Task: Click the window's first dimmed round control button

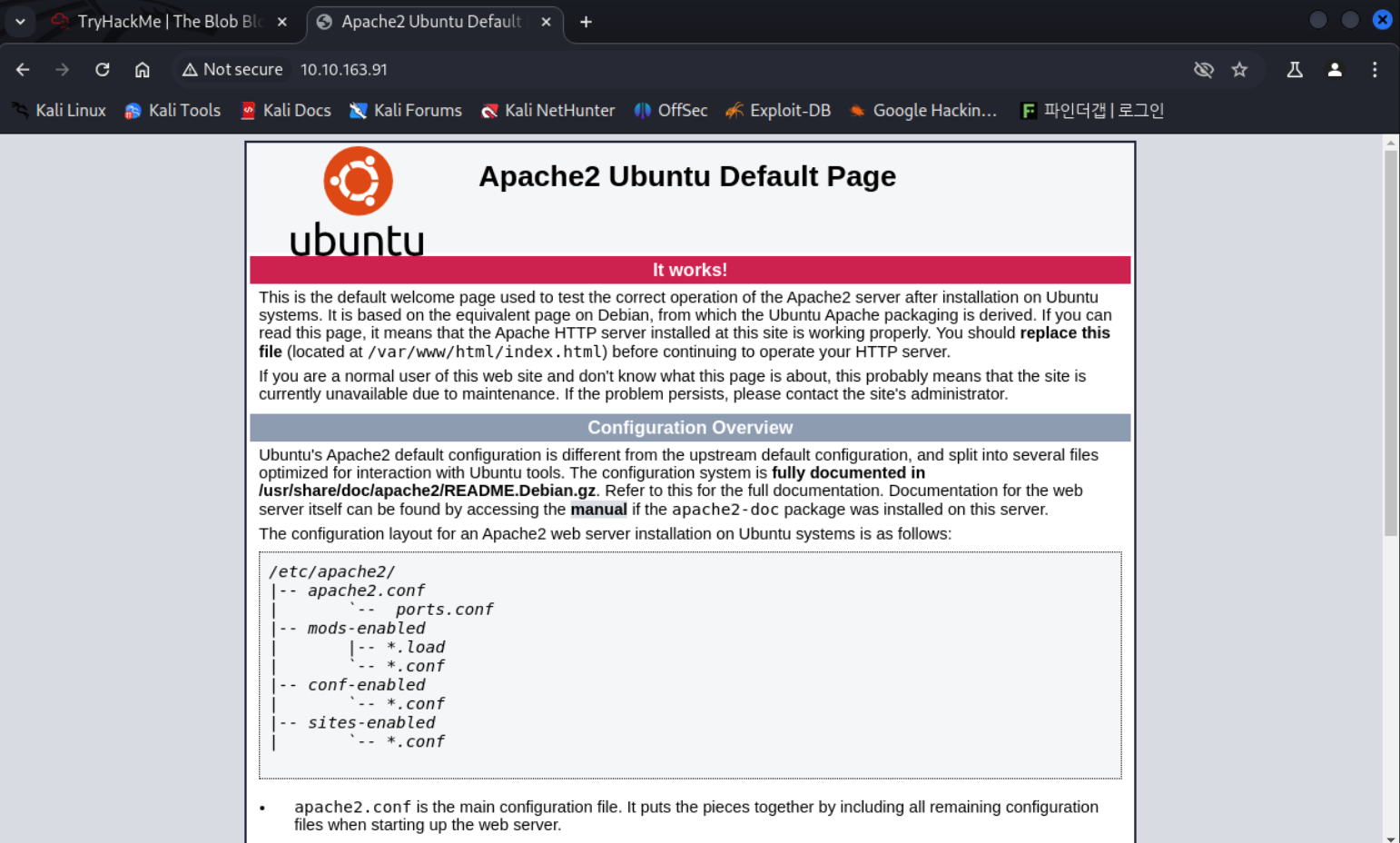Action: point(1318,20)
